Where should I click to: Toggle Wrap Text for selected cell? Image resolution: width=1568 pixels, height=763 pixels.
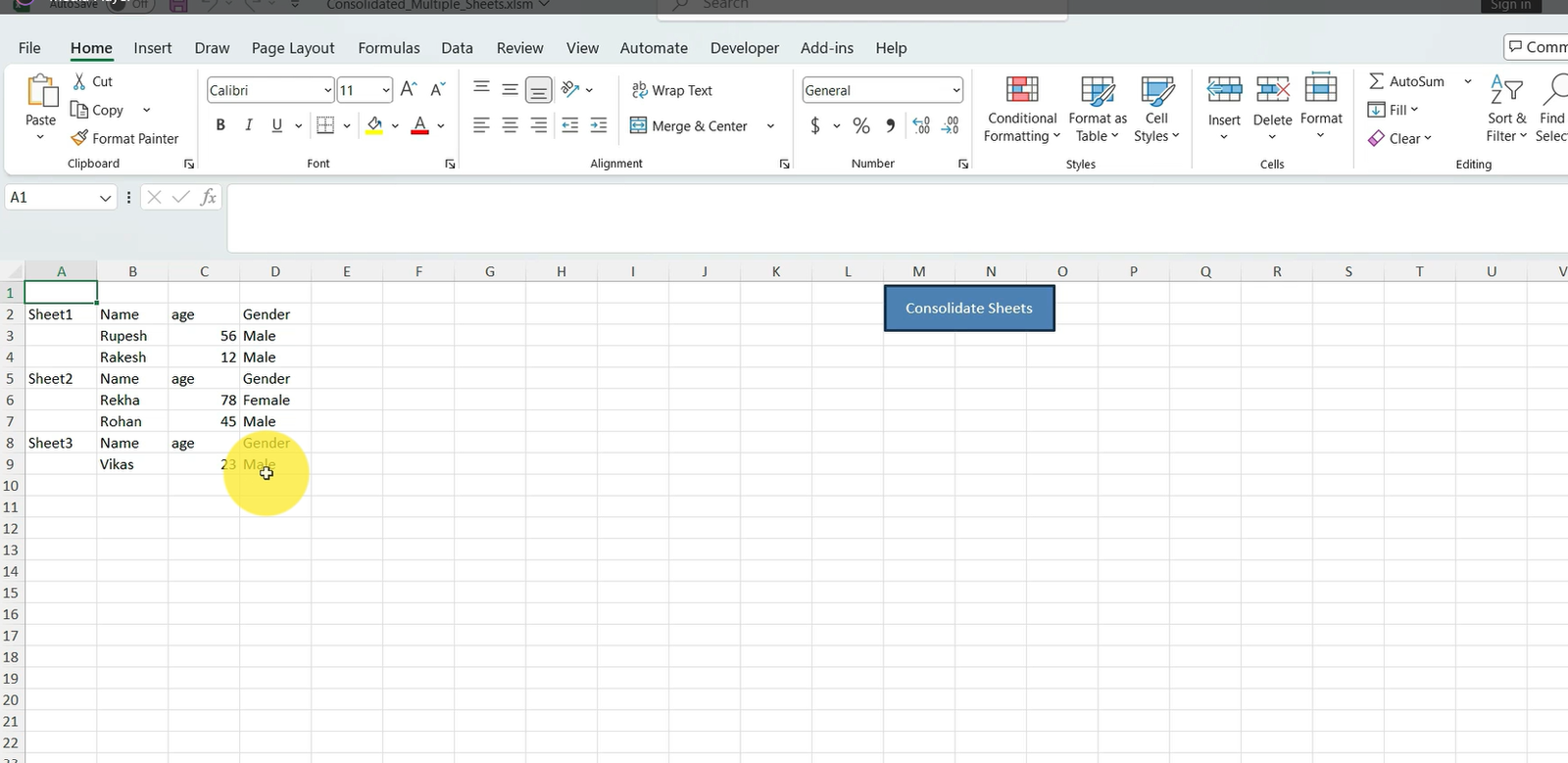click(672, 90)
